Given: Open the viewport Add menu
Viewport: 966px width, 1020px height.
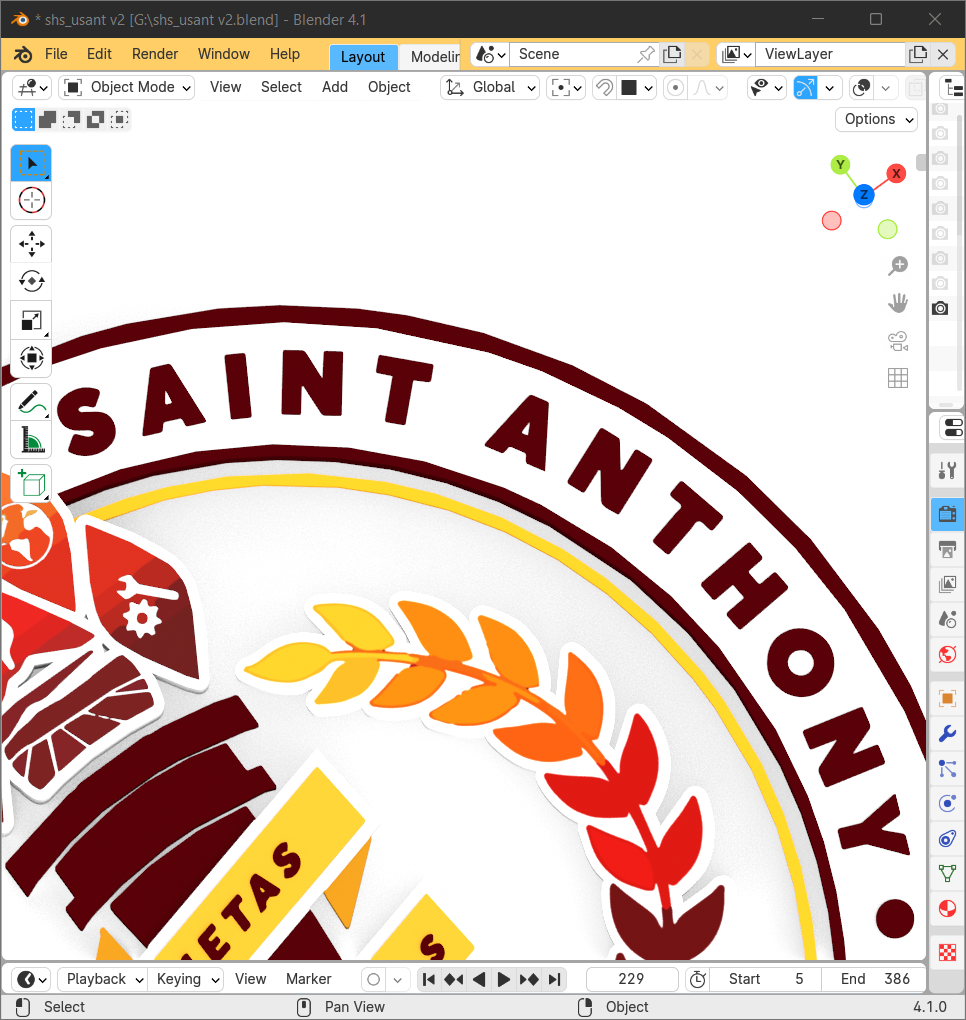Looking at the screenshot, I should (335, 87).
